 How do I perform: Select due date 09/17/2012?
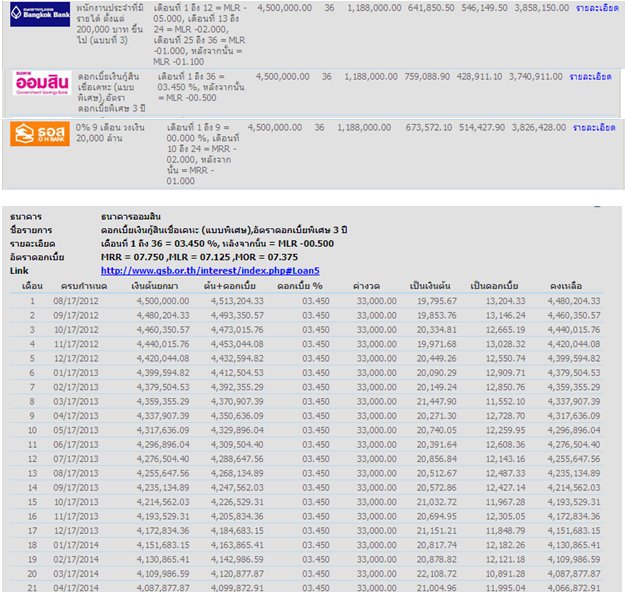(x=76, y=315)
